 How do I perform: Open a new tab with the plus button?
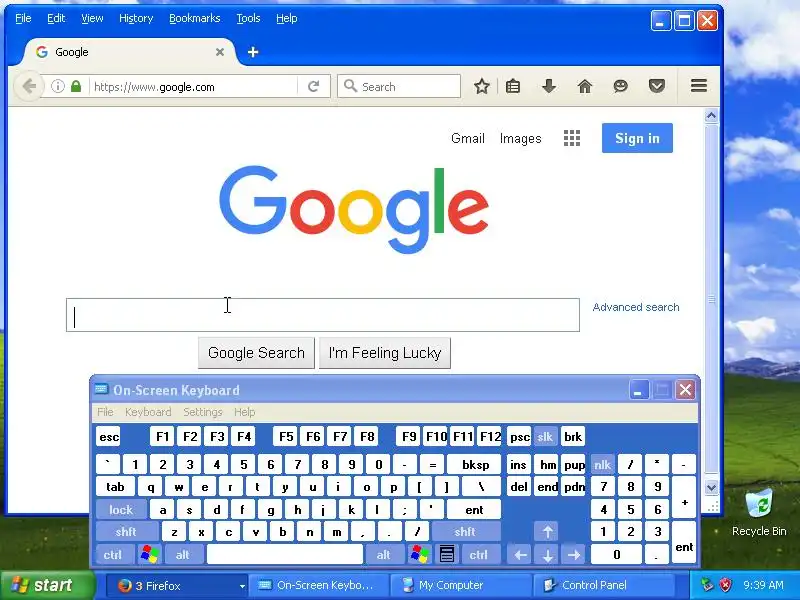253,52
